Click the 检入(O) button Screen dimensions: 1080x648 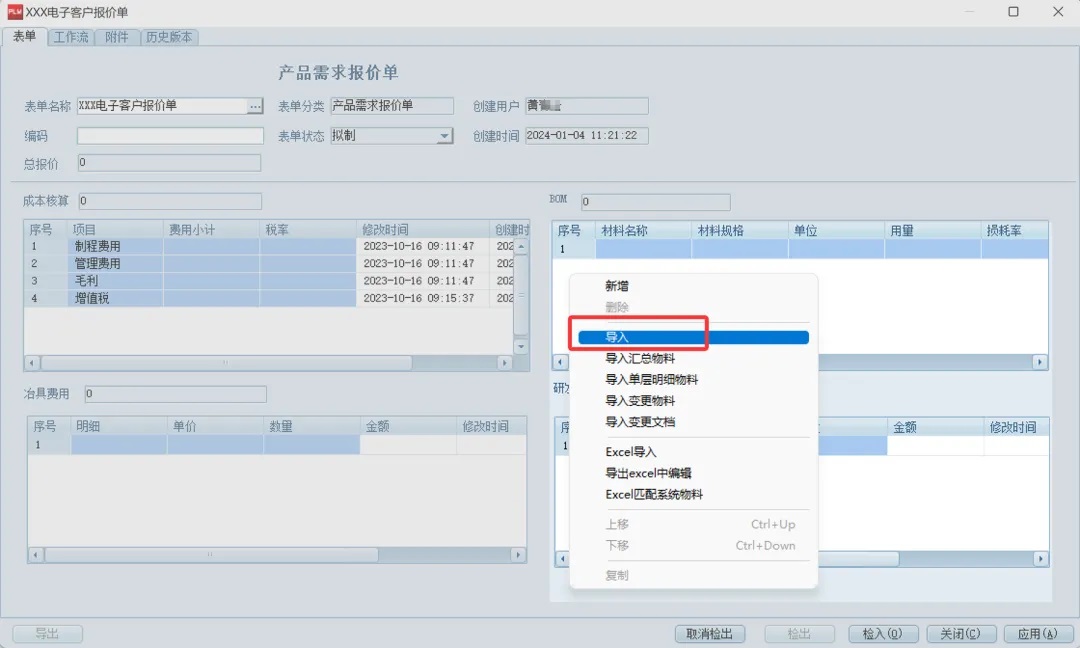tap(883, 634)
